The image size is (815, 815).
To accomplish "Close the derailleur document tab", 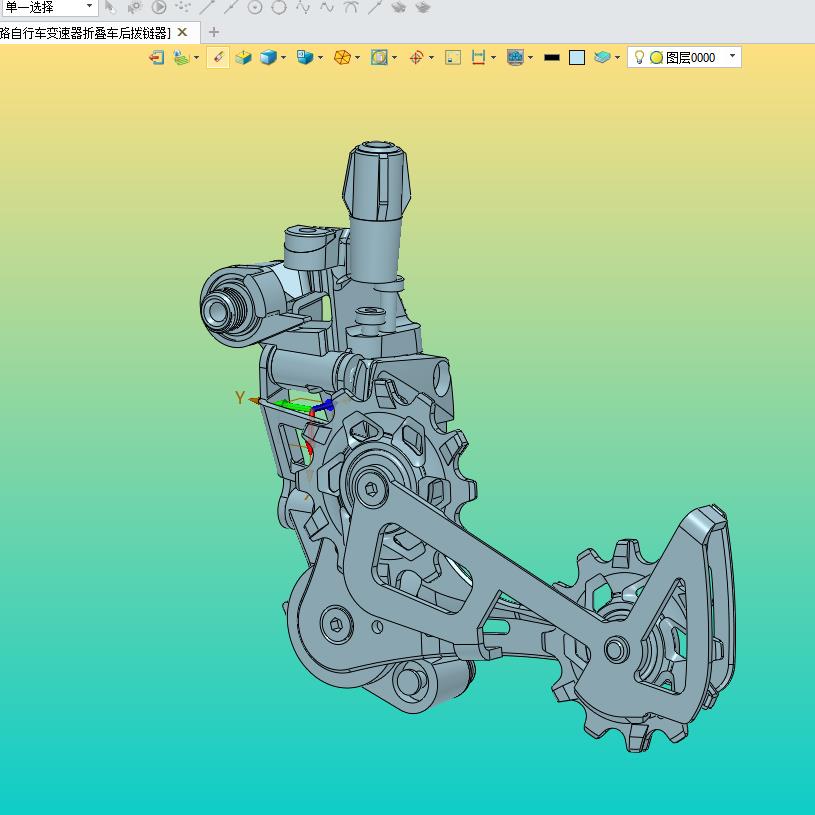I will click(x=182, y=32).
